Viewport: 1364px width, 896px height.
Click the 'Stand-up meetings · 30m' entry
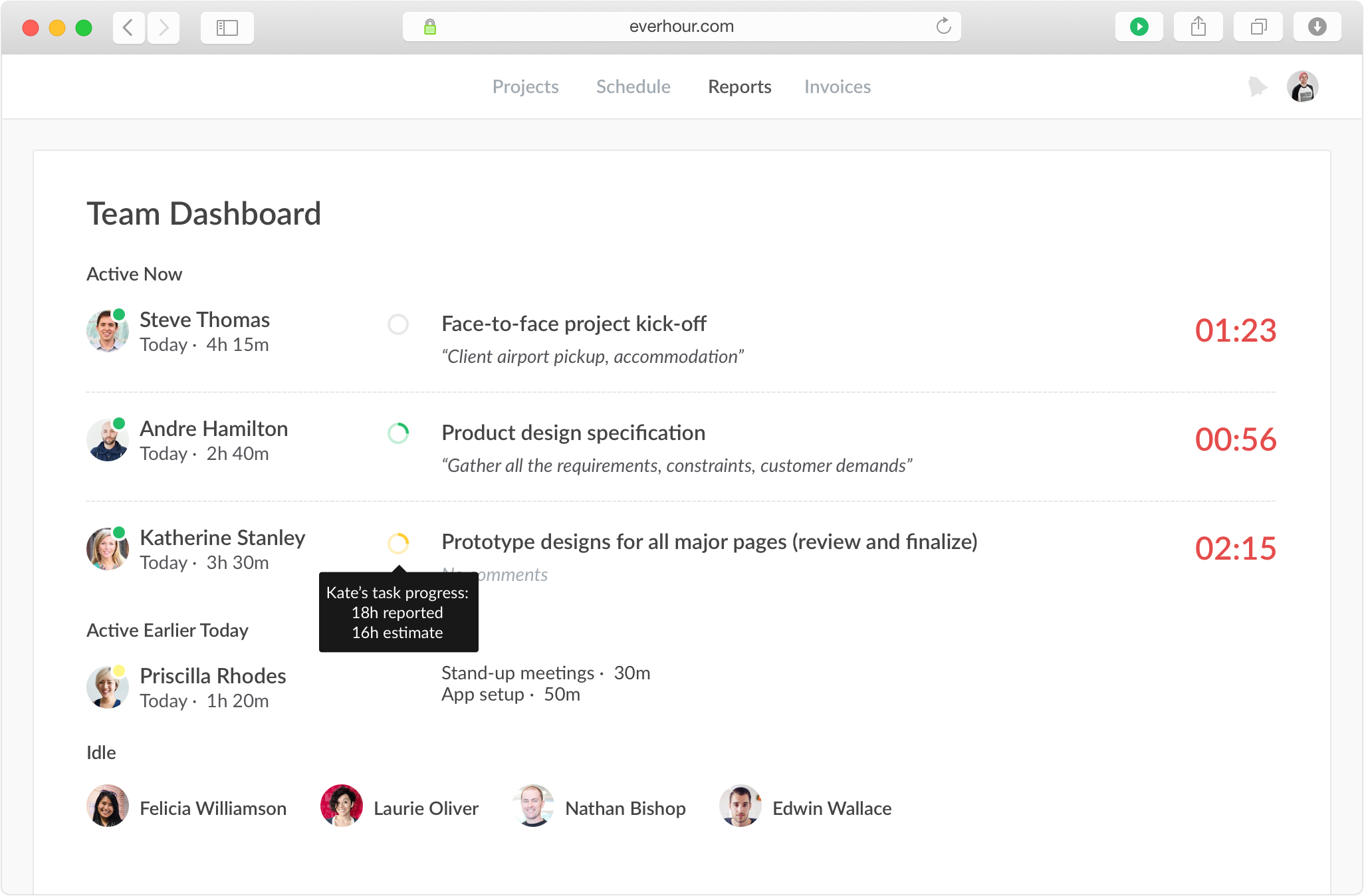tap(546, 673)
